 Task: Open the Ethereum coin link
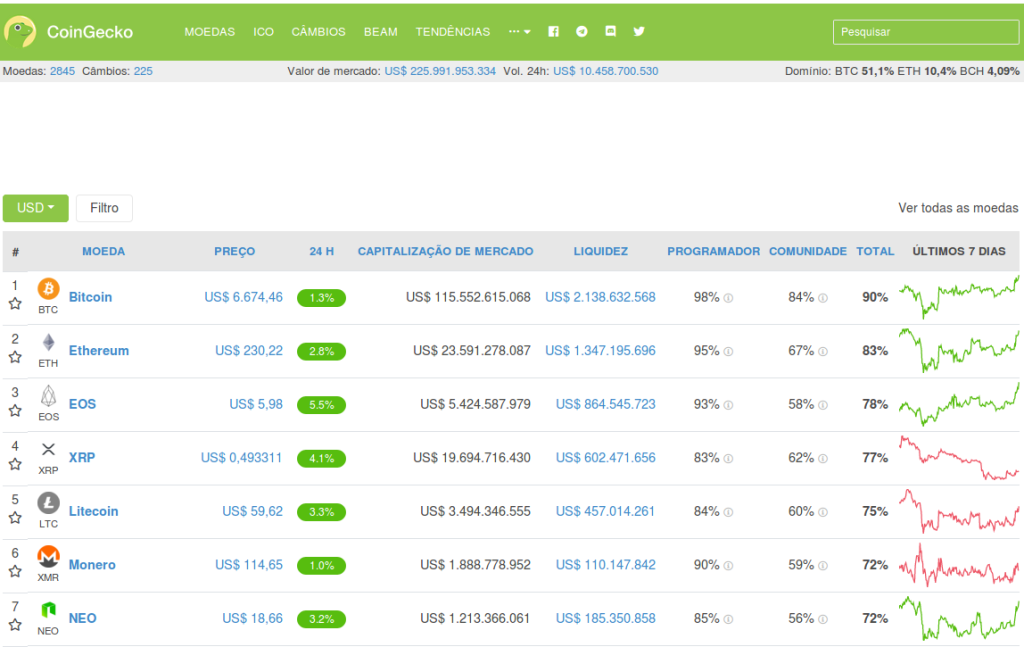tap(99, 351)
